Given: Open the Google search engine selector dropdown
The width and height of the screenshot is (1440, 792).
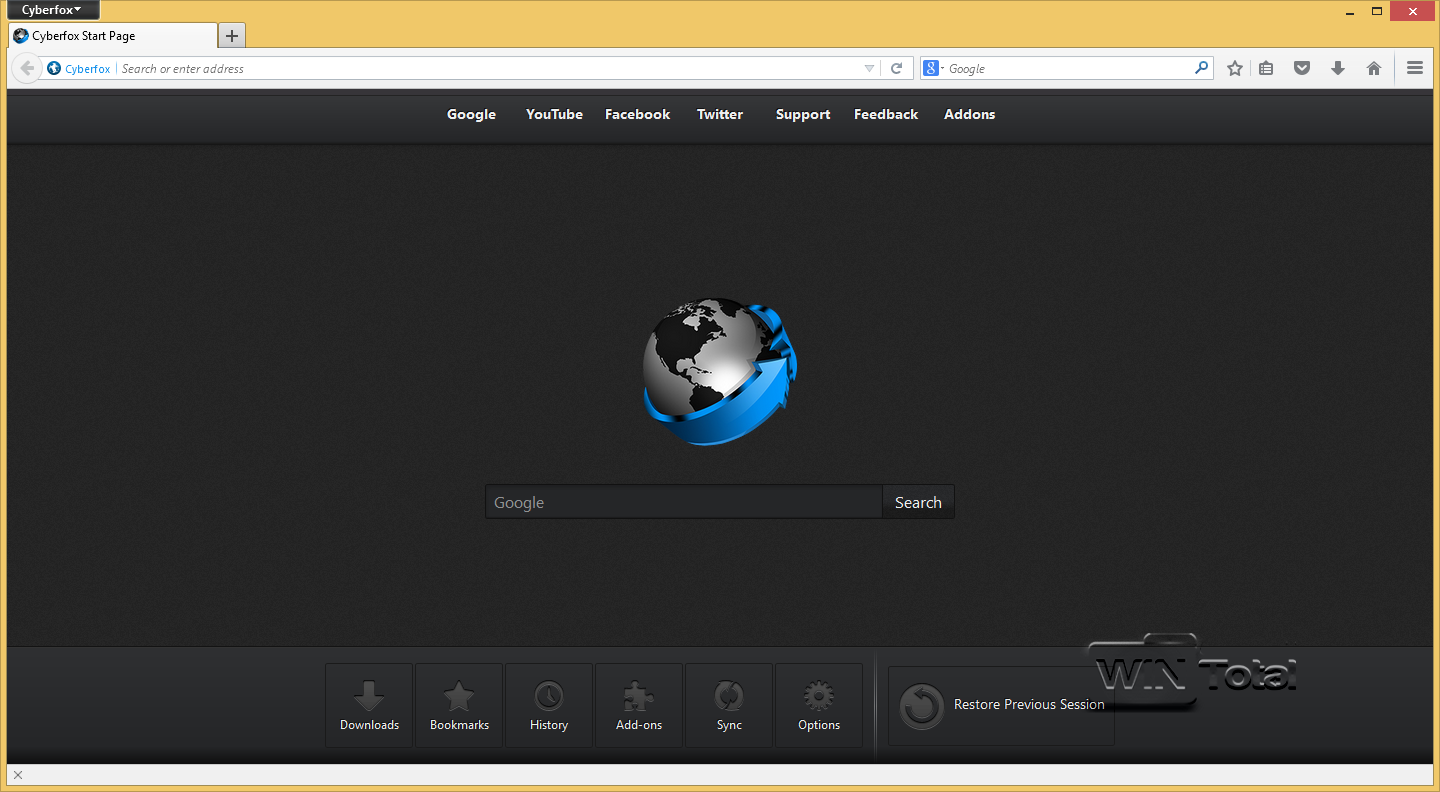Looking at the screenshot, I should click(x=933, y=69).
